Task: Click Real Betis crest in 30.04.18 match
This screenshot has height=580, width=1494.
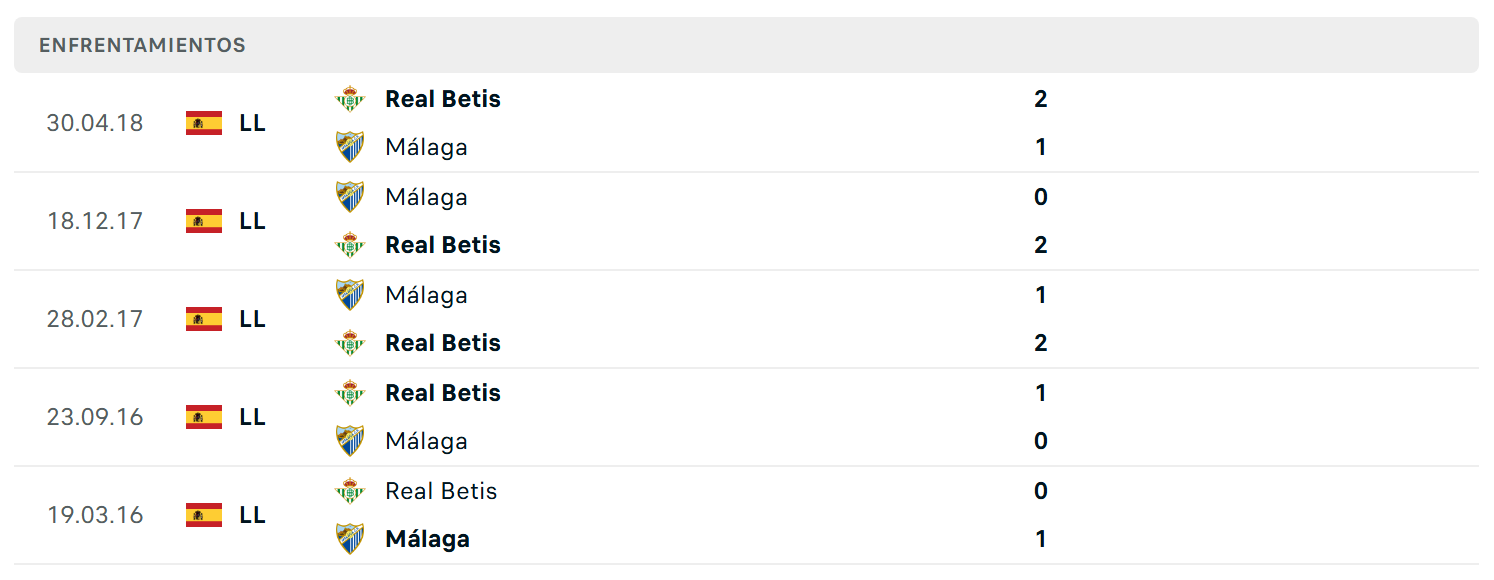Action: coord(350,98)
